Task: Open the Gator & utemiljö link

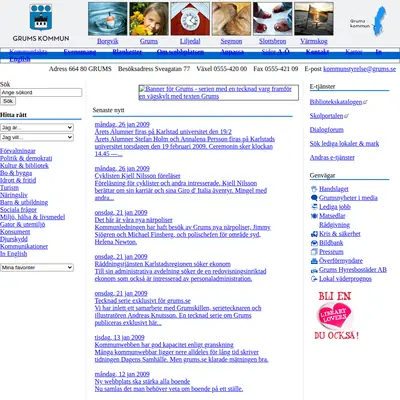Action: pyautogui.click(x=23, y=224)
